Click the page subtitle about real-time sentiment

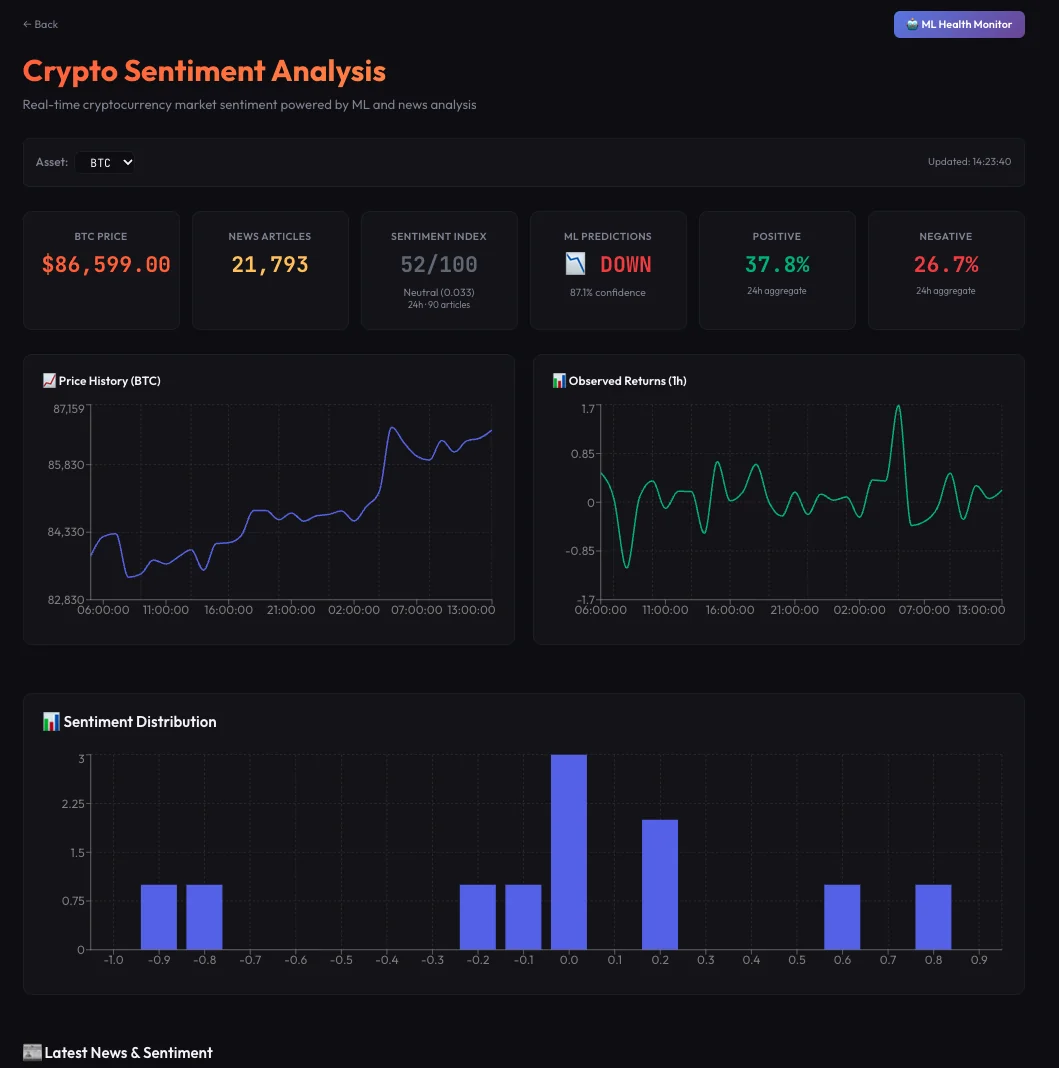249,105
